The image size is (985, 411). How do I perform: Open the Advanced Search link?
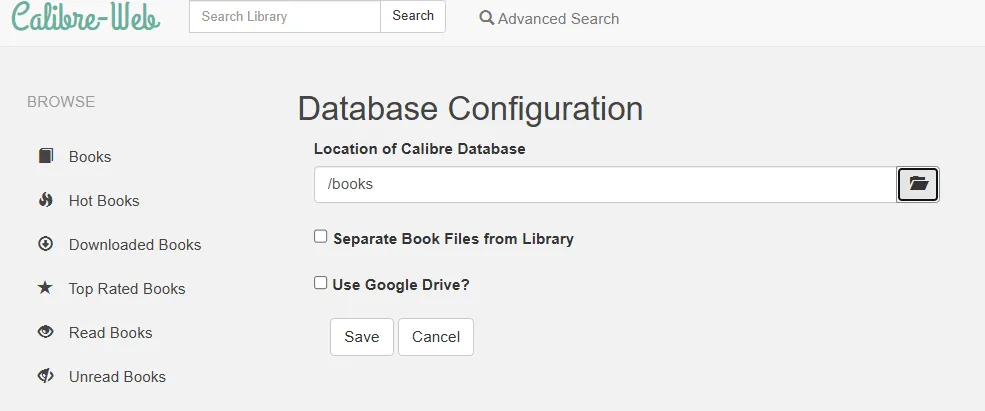click(558, 18)
